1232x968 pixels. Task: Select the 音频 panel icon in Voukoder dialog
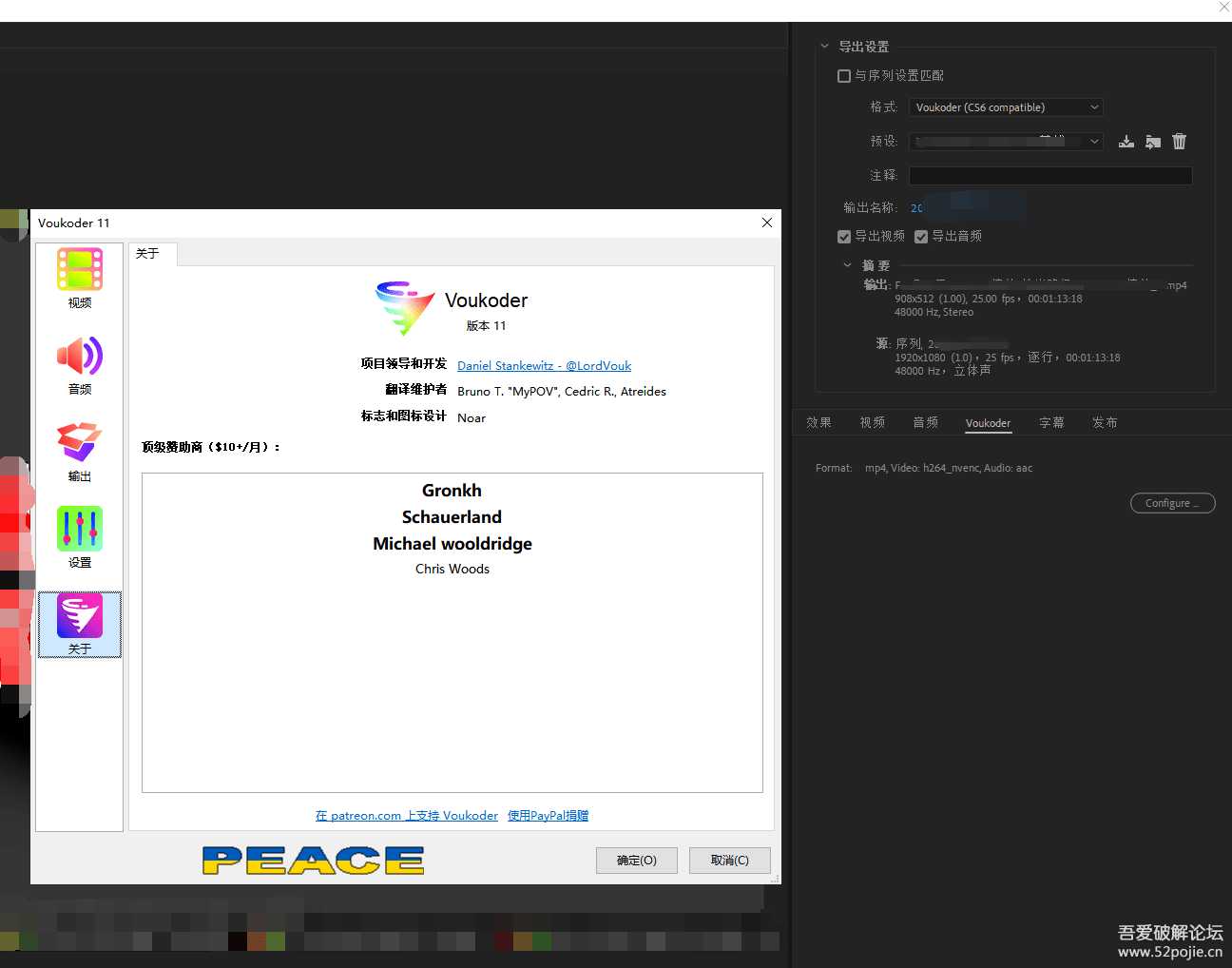click(x=79, y=357)
